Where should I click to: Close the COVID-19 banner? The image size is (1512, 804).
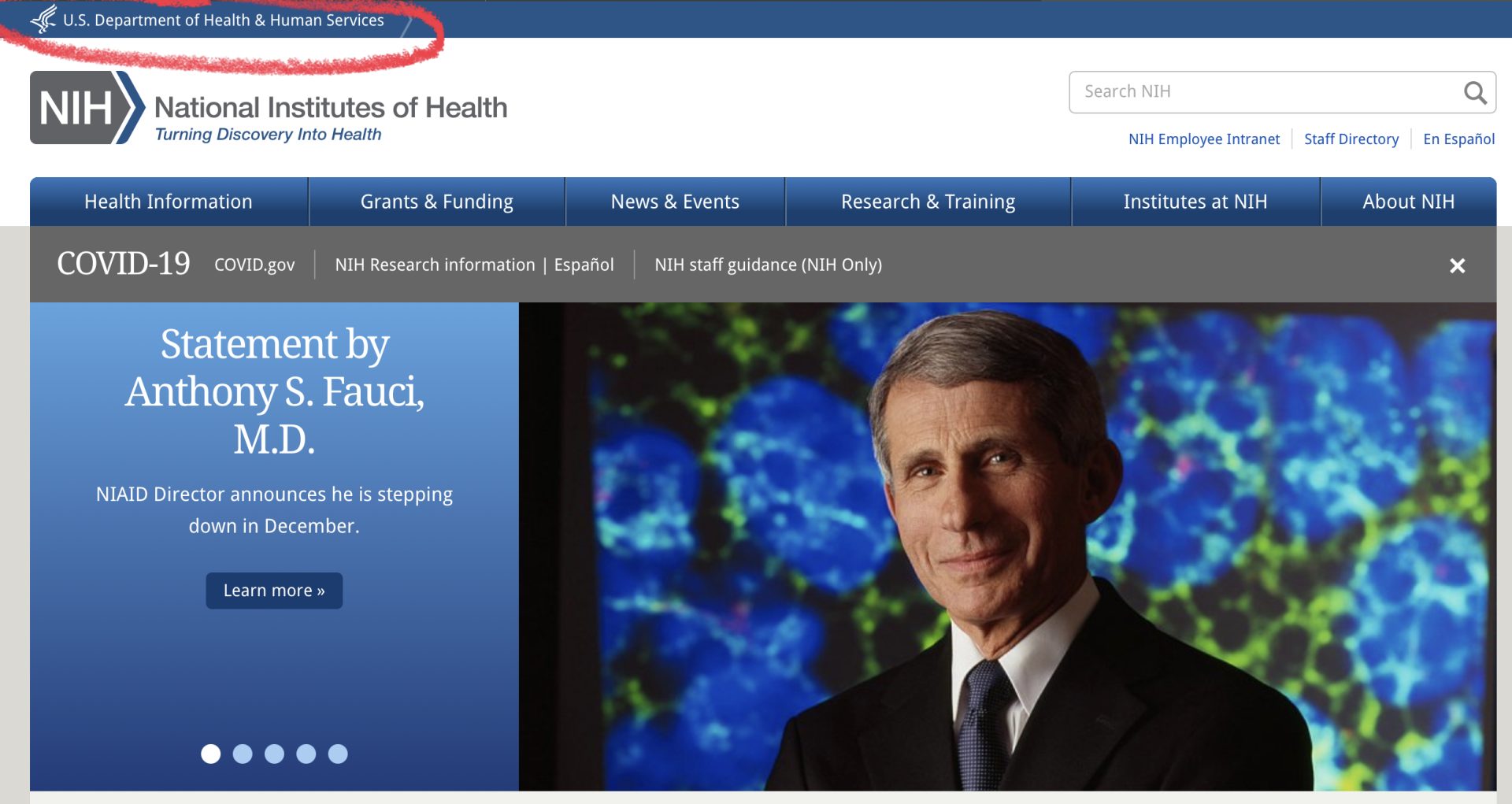(x=1458, y=266)
